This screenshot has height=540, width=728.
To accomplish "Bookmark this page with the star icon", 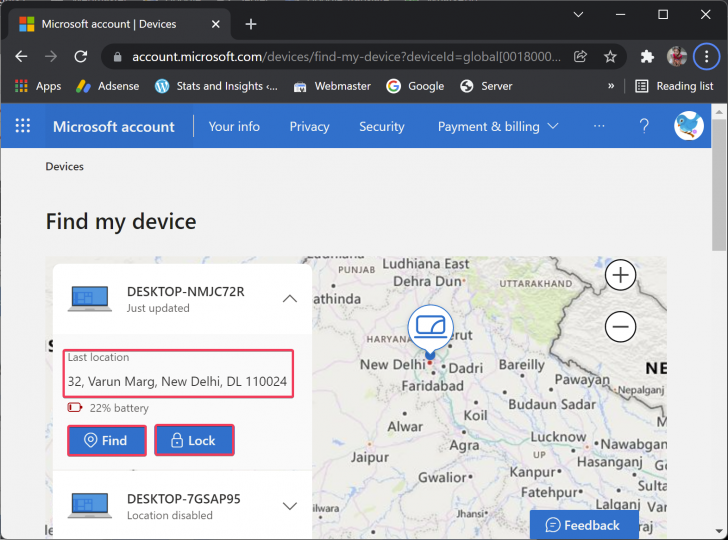I will point(610,57).
